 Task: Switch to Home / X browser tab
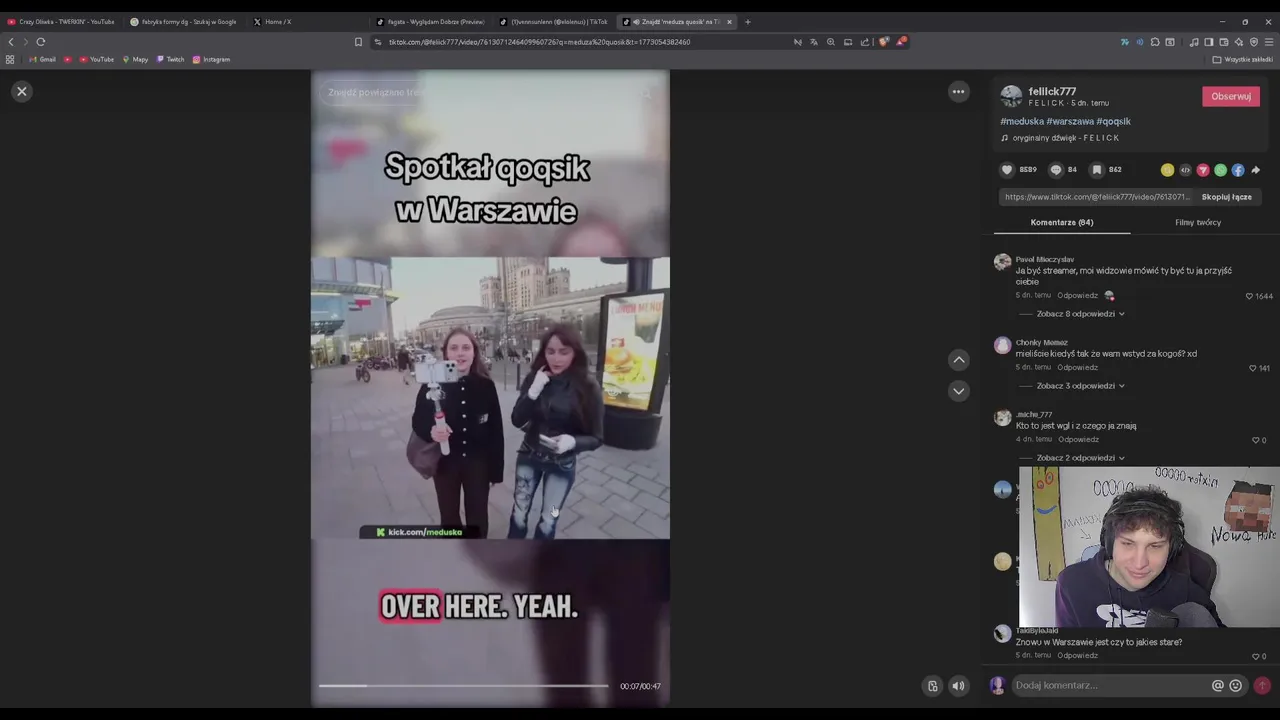point(273,21)
